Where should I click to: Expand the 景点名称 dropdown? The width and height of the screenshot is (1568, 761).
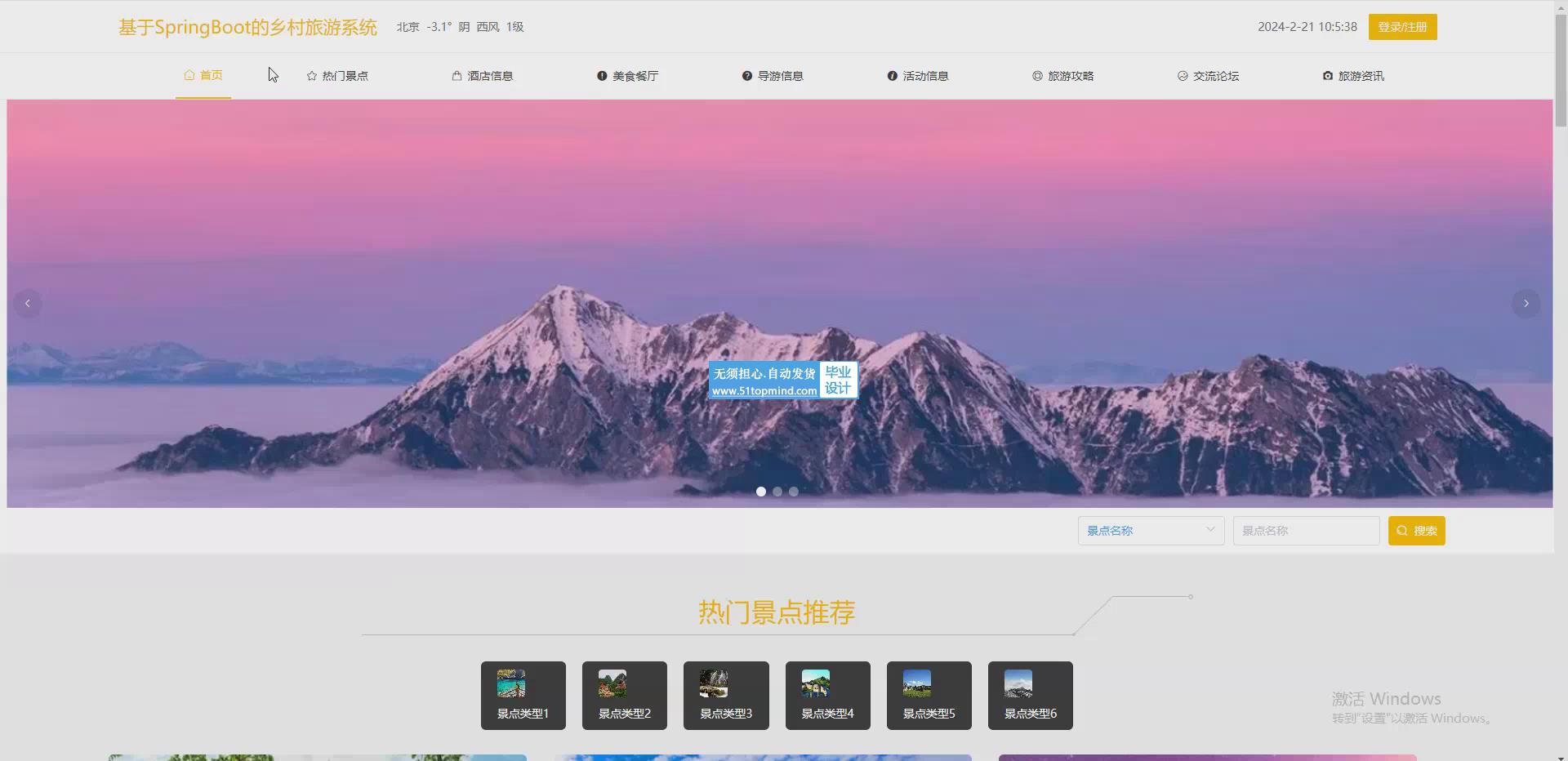point(1151,531)
